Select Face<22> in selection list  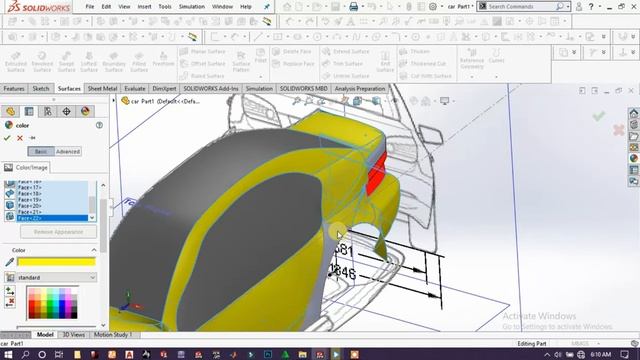(x=52, y=218)
